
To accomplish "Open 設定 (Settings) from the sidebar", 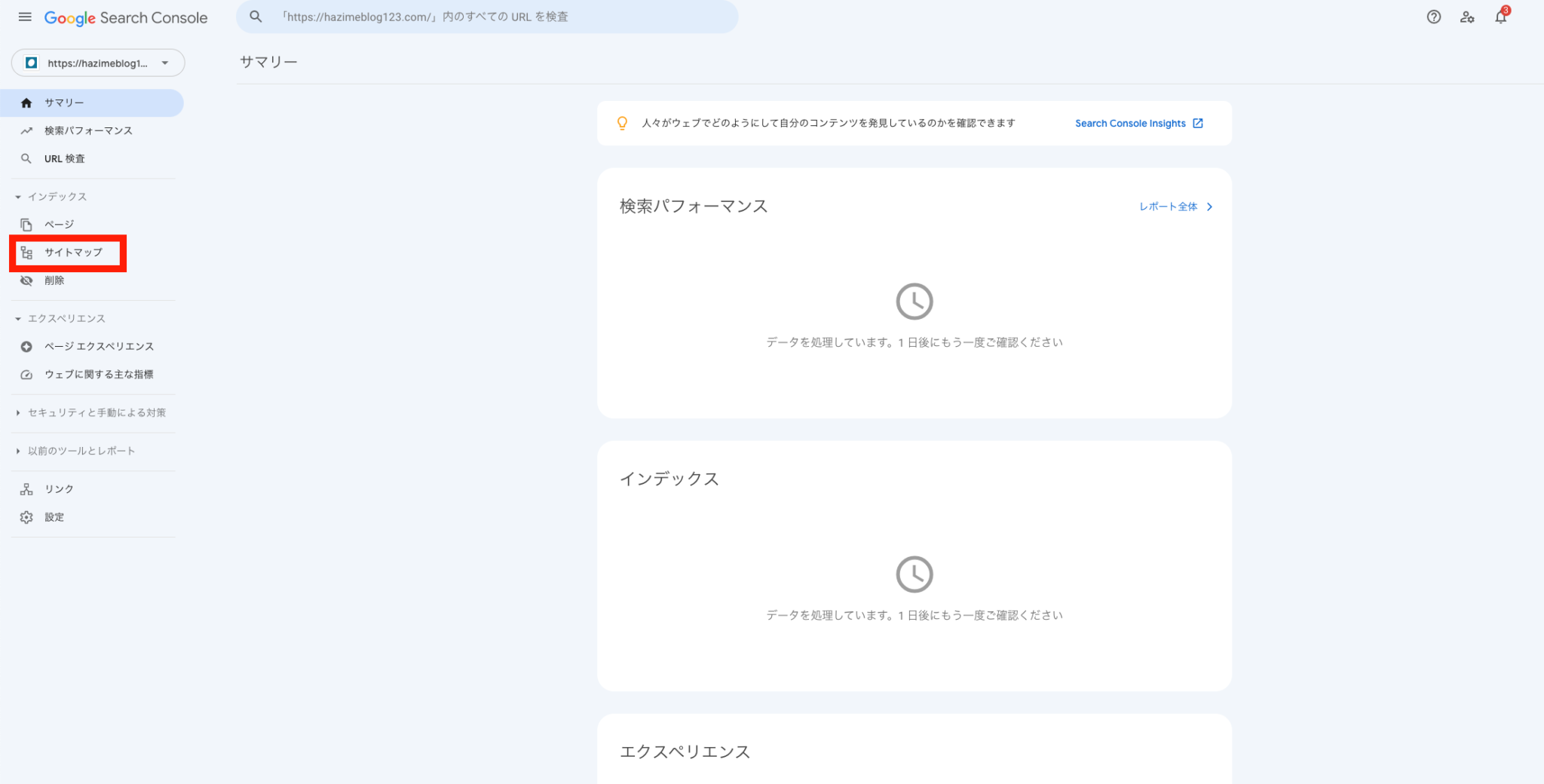I will [x=54, y=517].
